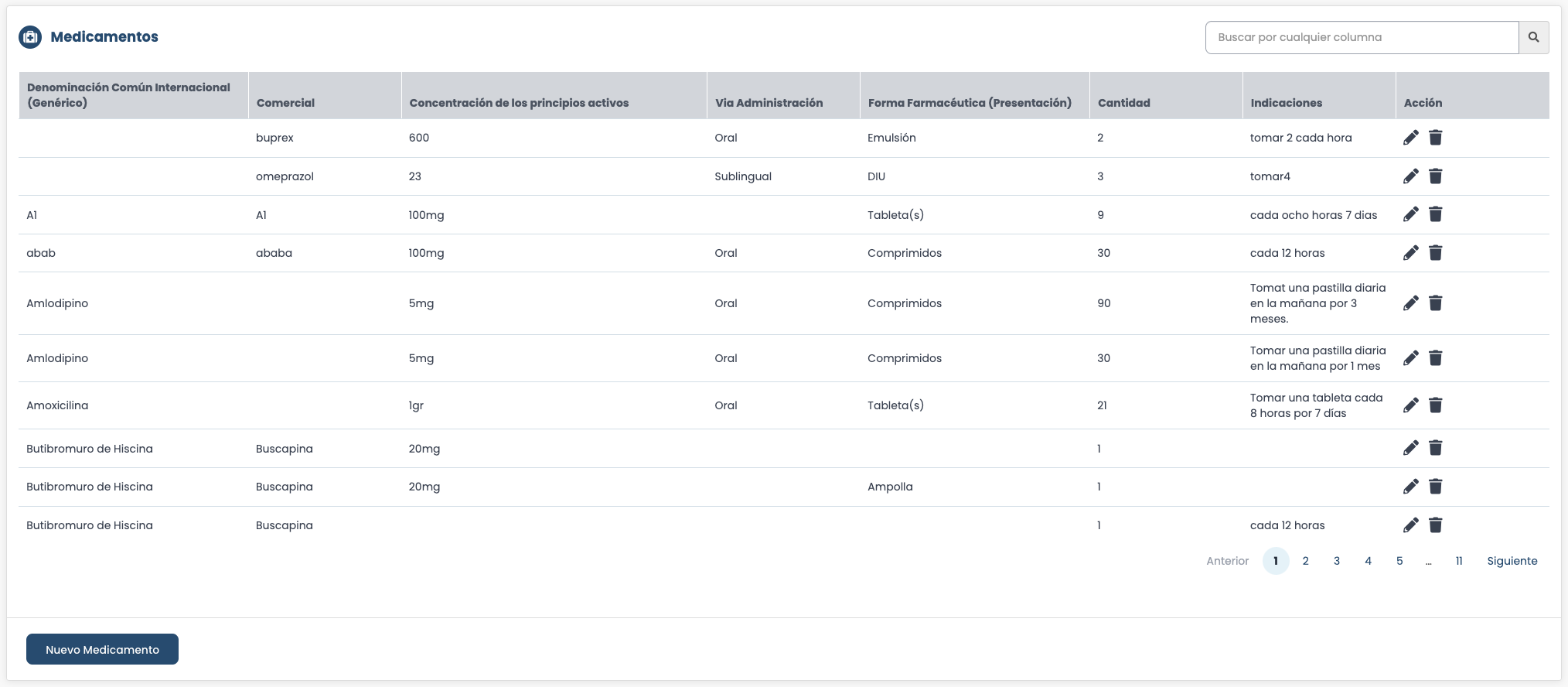Delete the Buscapina row with cada 12 horas
The height and width of the screenshot is (687, 1568).
point(1436,525)
